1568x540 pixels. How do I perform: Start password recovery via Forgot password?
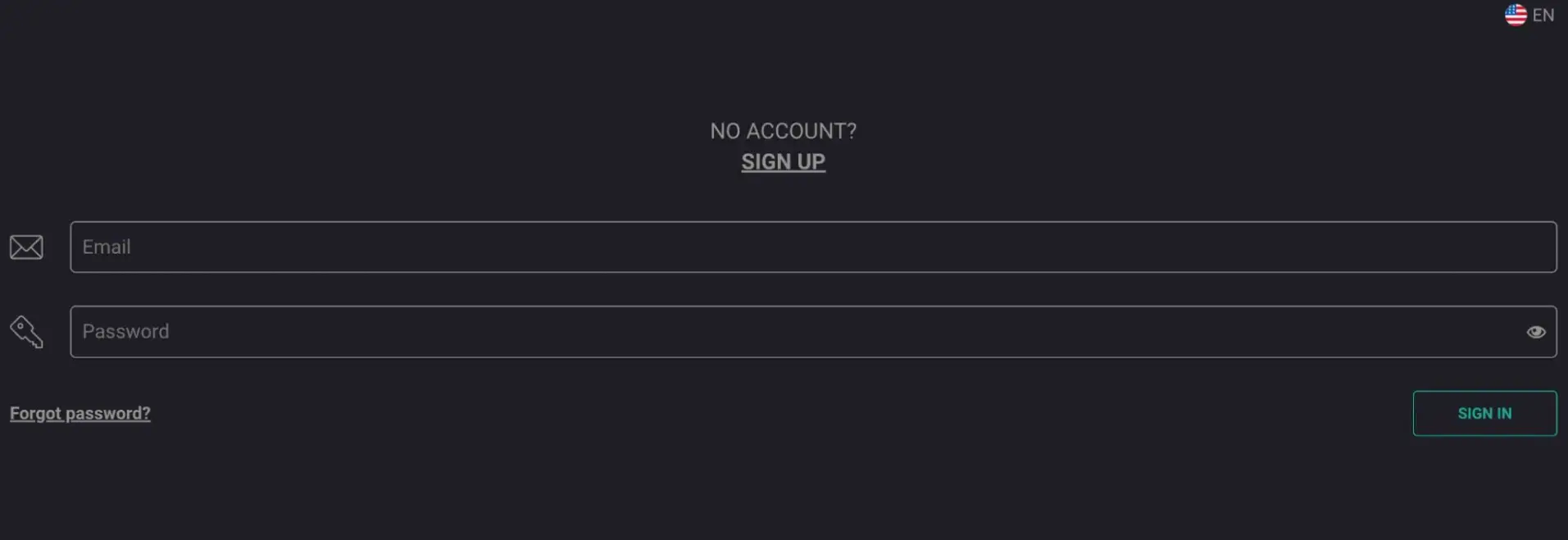point(80,413)
